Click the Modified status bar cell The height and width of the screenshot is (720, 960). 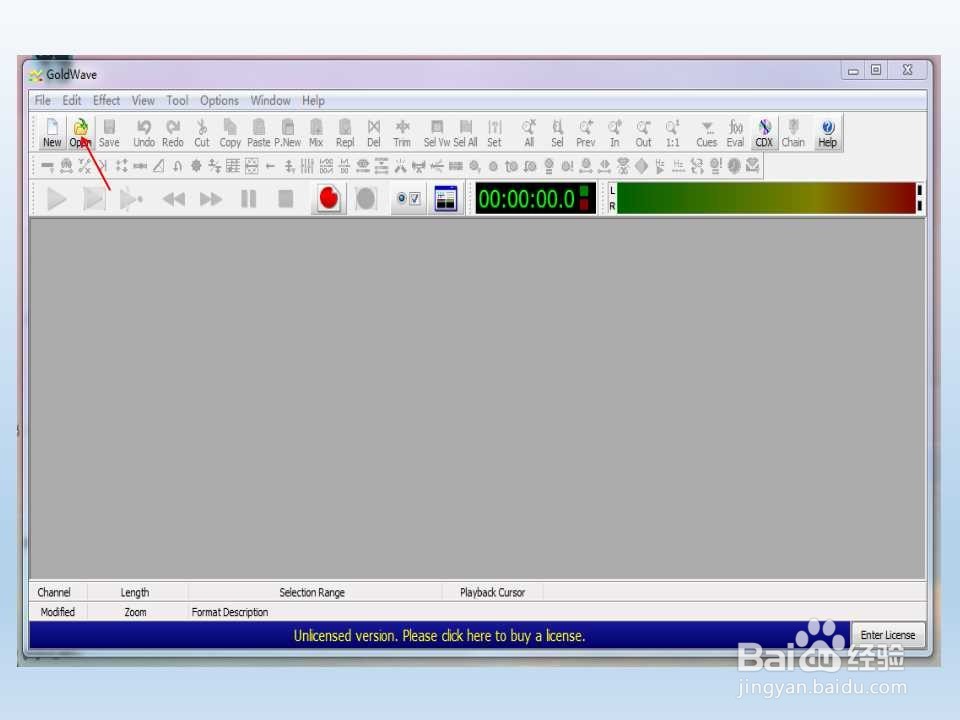click(x=58, y=612)
